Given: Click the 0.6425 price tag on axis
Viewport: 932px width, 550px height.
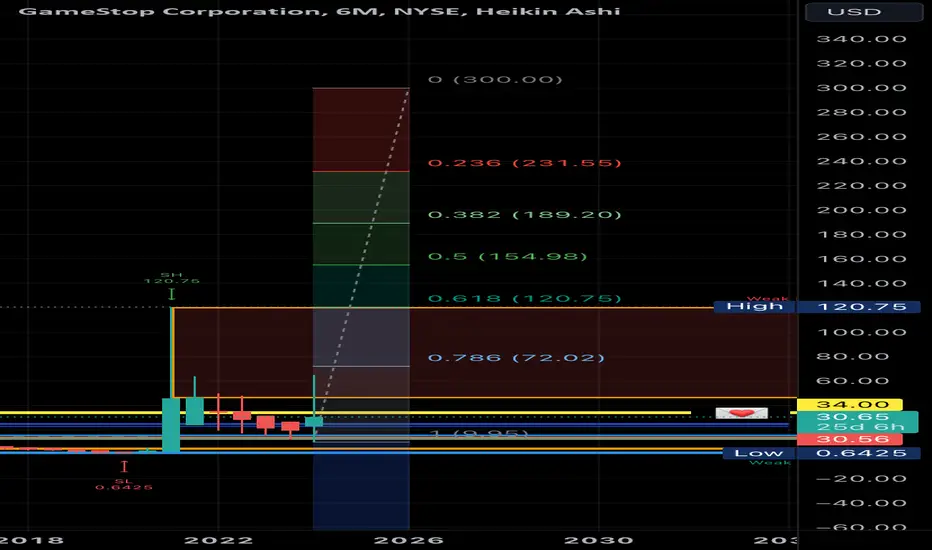Looking at the screenshot, I should point(858,453).
